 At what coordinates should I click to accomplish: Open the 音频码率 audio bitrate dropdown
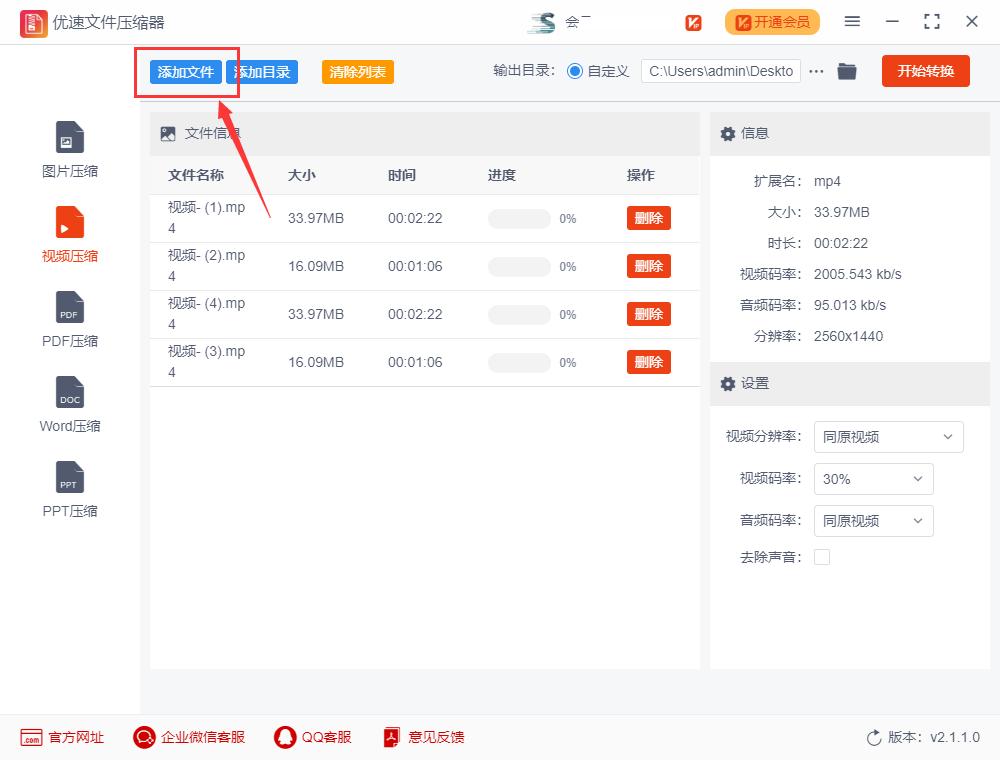(x=873, y=521)
